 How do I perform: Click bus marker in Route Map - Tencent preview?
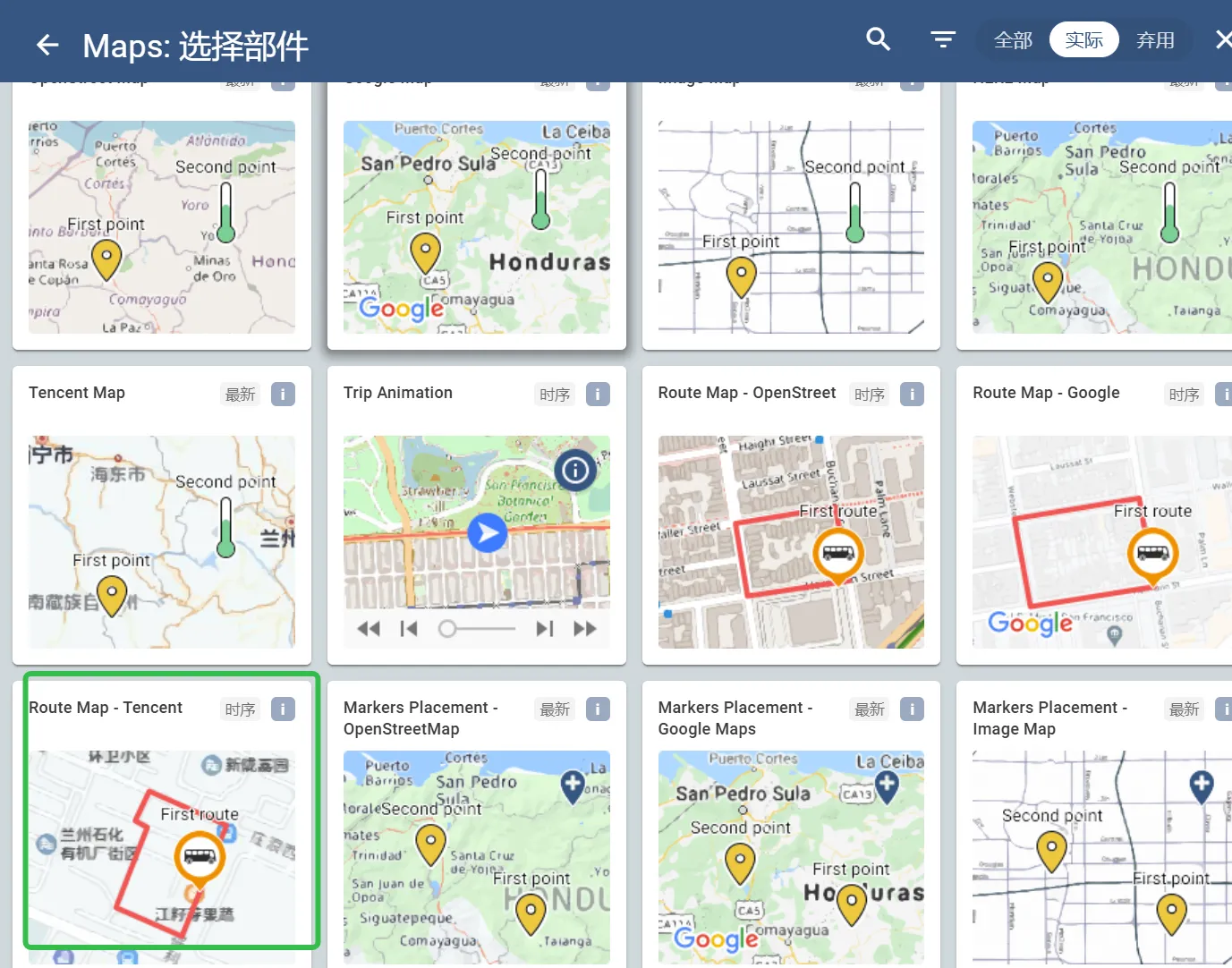pos(199,859)
